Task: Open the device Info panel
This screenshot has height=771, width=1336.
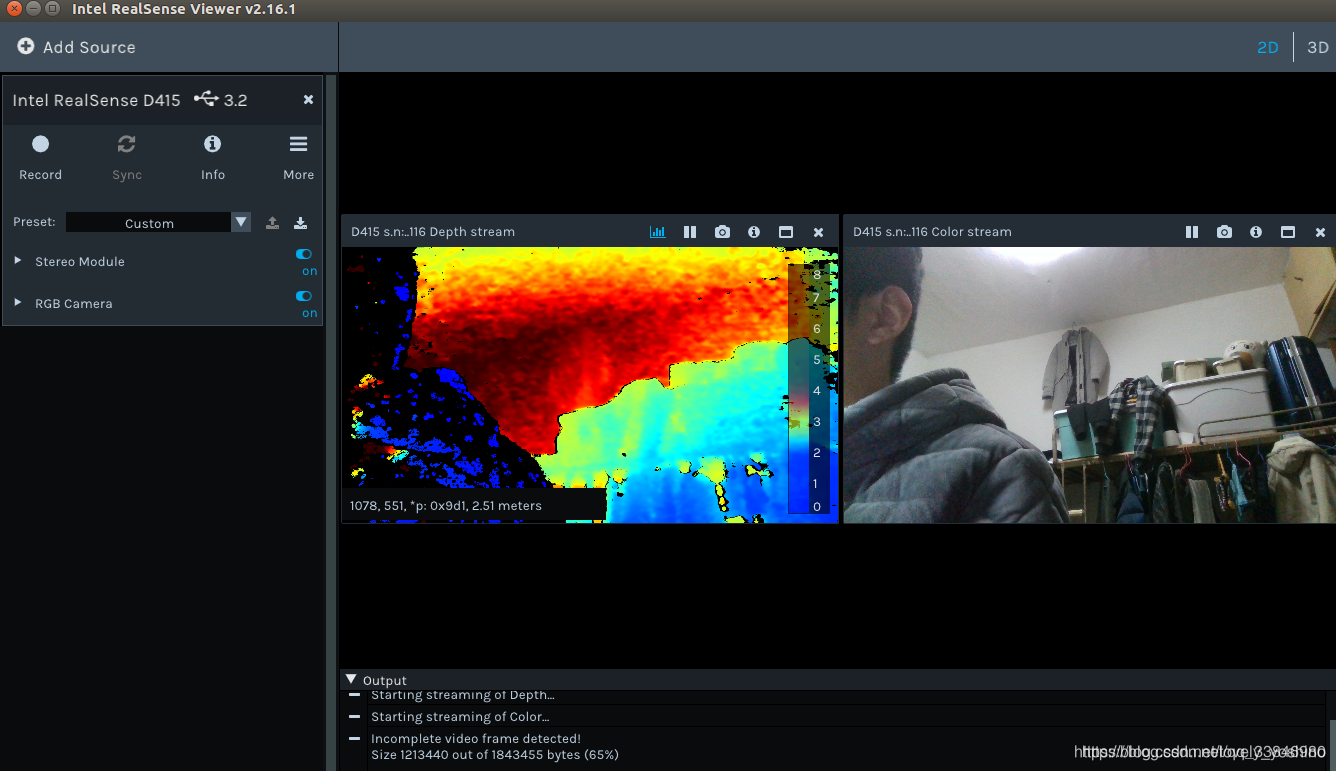Action: 213,159
